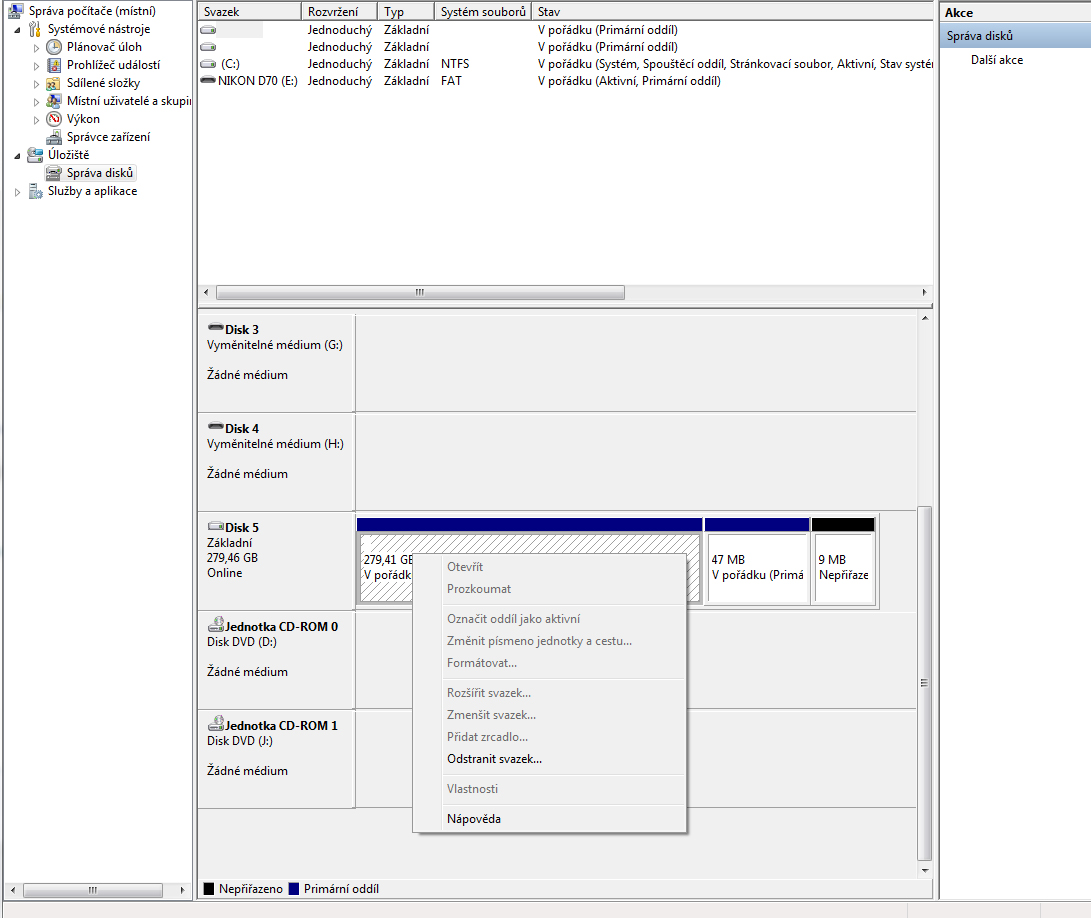Collapse the Úložiště tree node
The image size is (1091, 918).
pos(17,156)
